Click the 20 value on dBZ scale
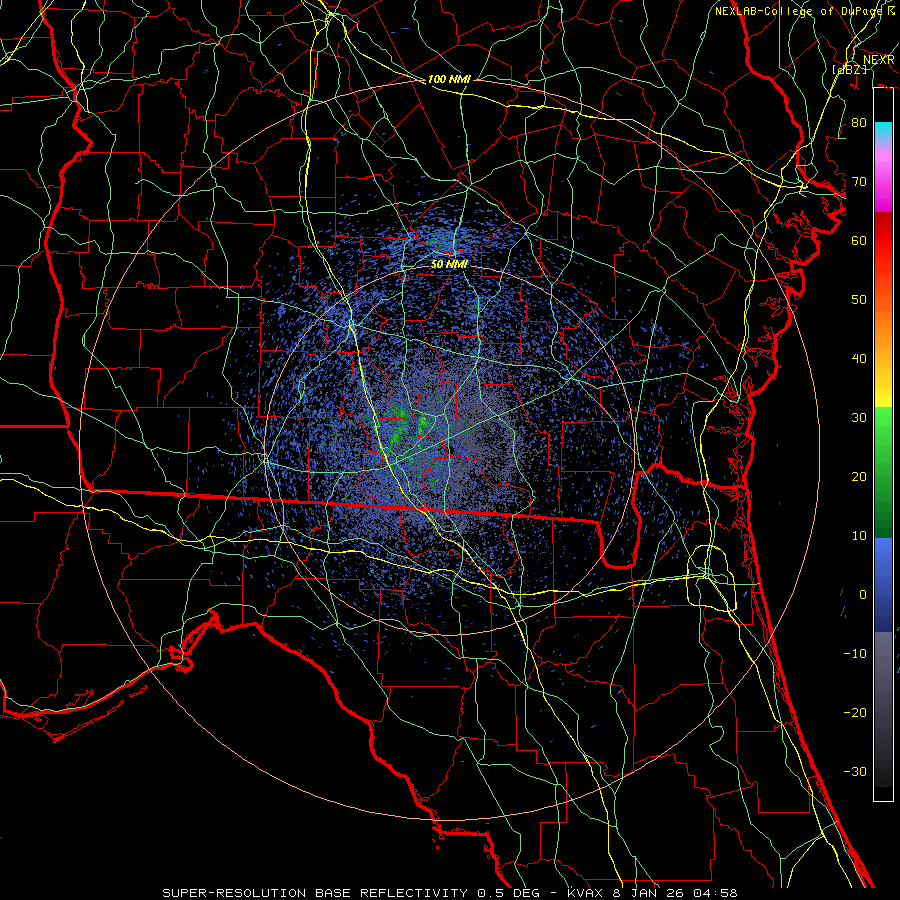This screenshot has width=900, height=900. pyautogui.click(x=859, y=477)
